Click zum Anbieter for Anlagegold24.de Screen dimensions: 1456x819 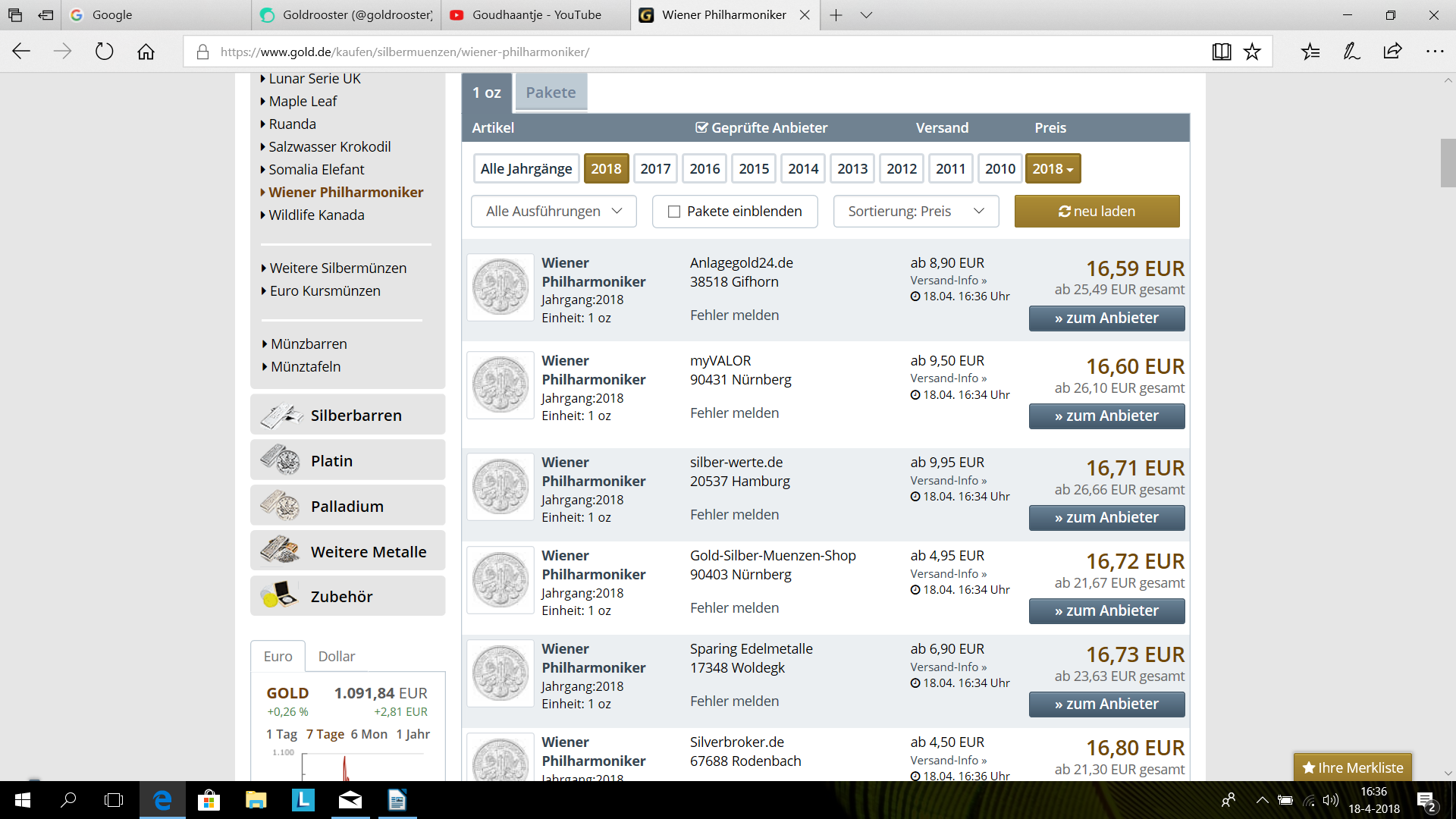coord(1106,318)
